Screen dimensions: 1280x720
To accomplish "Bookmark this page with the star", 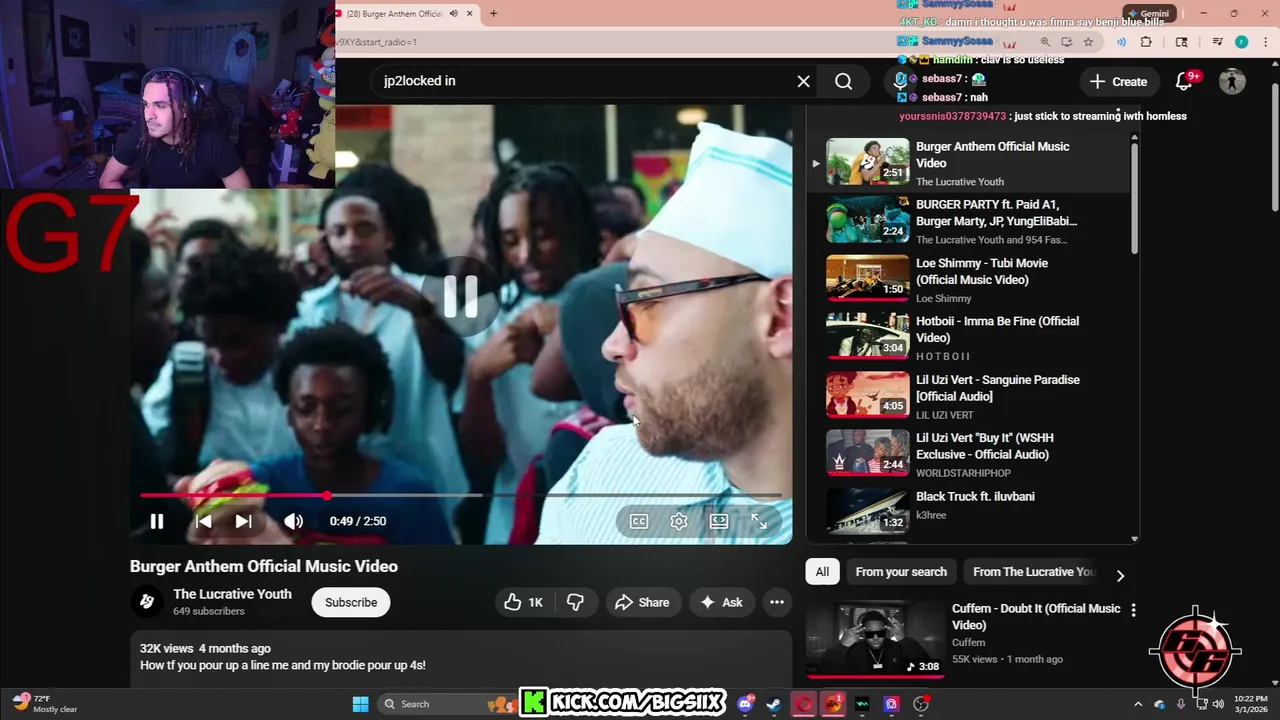I will (x=1088, y=42).
